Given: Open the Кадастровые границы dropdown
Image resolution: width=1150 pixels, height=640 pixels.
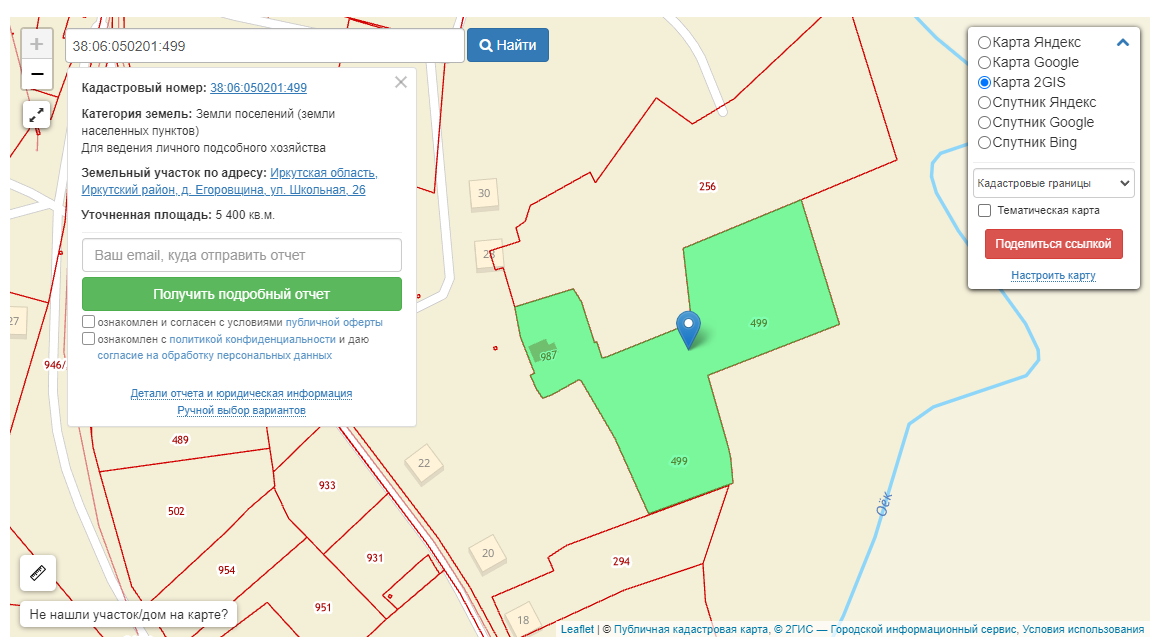Looking at the screenshot, I should point(1053,183).
